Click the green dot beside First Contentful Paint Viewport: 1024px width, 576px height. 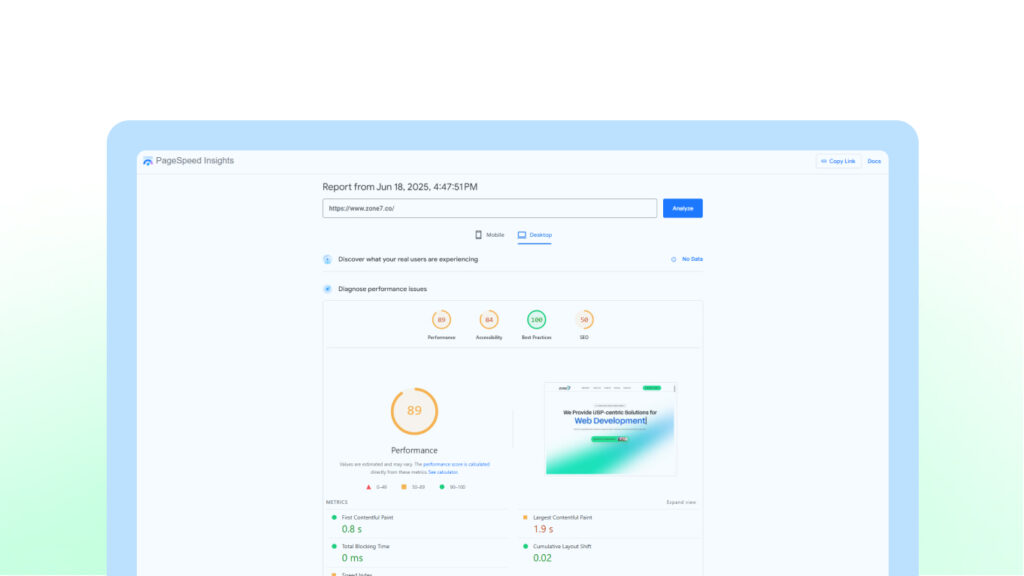click(334, 517)
